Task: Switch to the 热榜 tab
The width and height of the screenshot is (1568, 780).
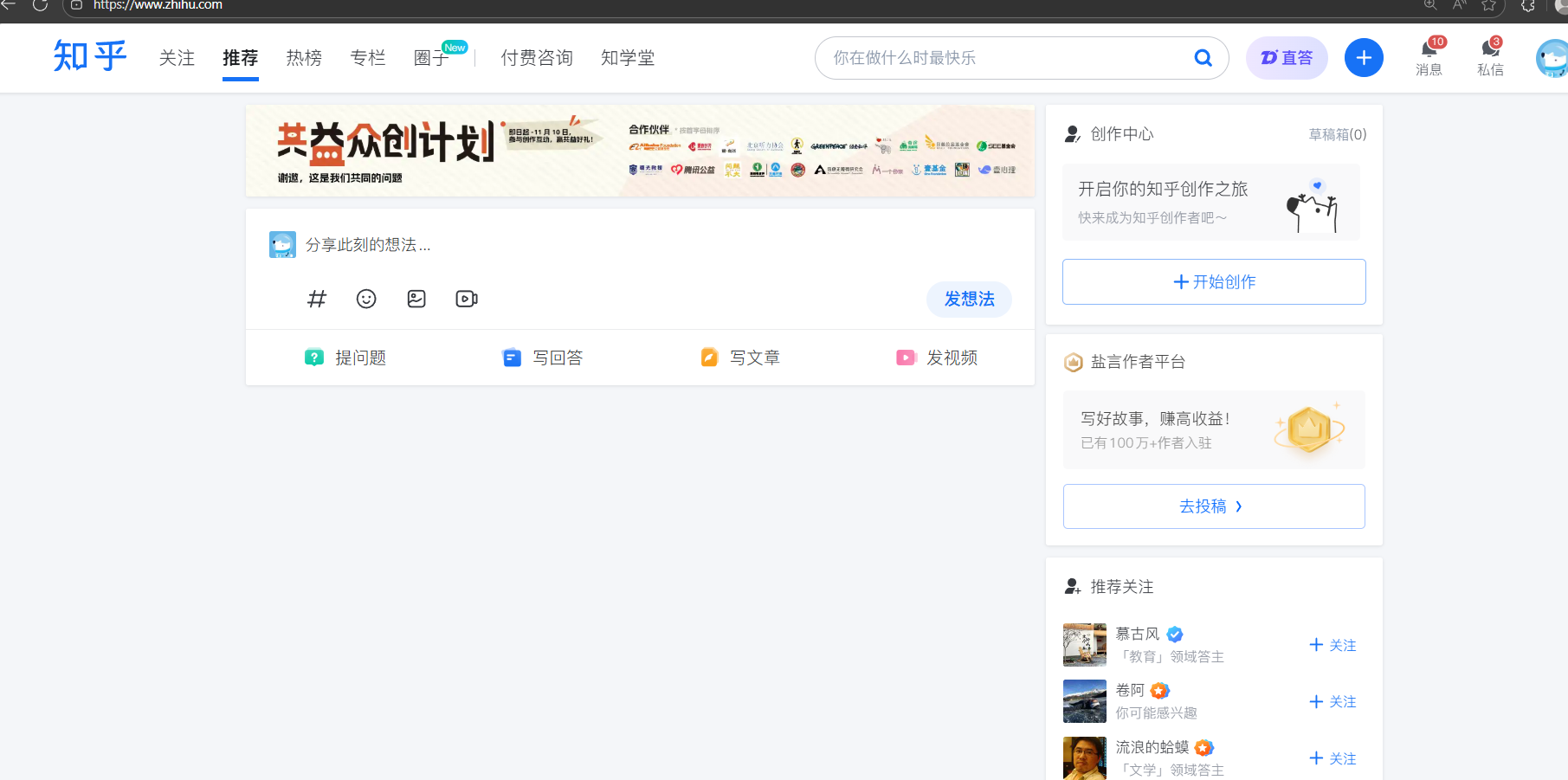Action: click(x=304, y=58)
